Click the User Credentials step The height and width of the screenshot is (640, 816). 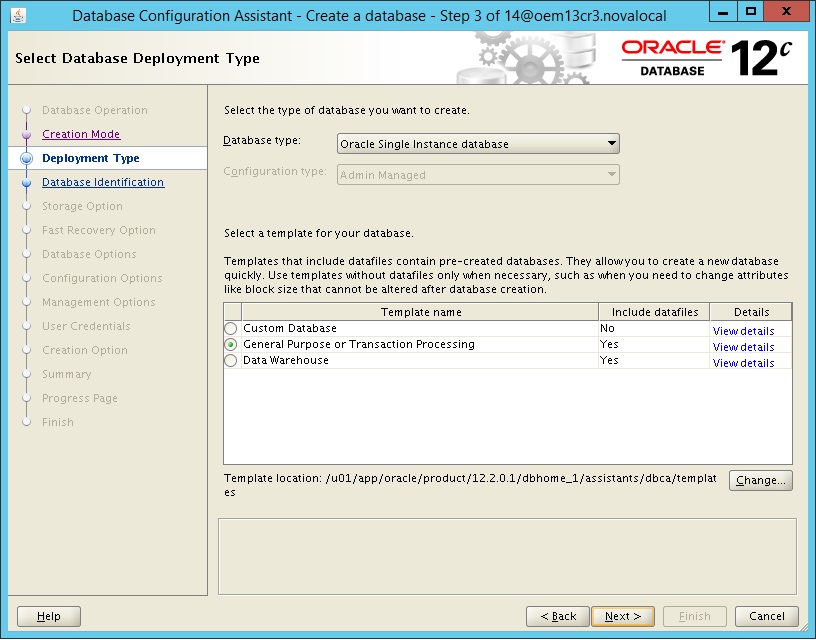86,326
